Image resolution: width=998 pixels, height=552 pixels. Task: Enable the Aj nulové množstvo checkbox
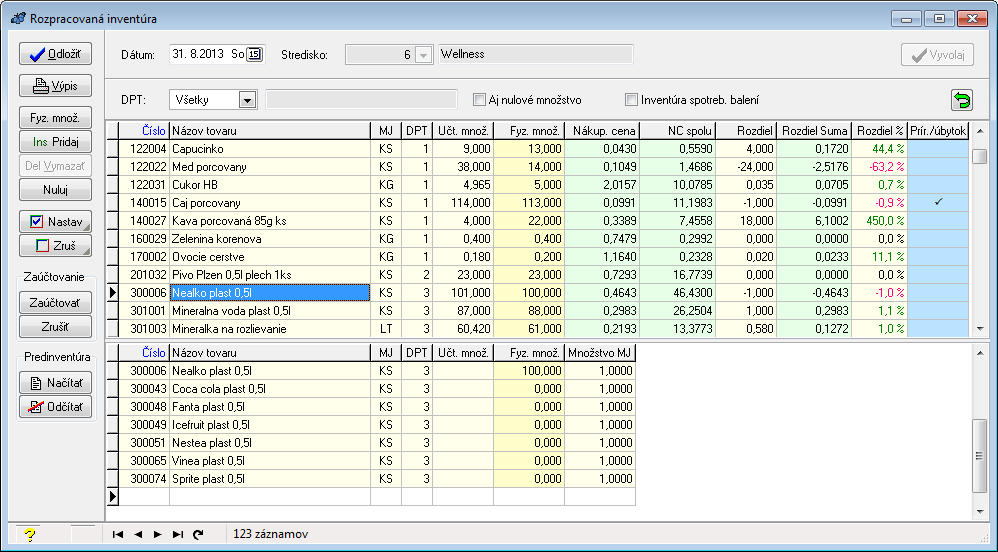click(x=479, y=100)
